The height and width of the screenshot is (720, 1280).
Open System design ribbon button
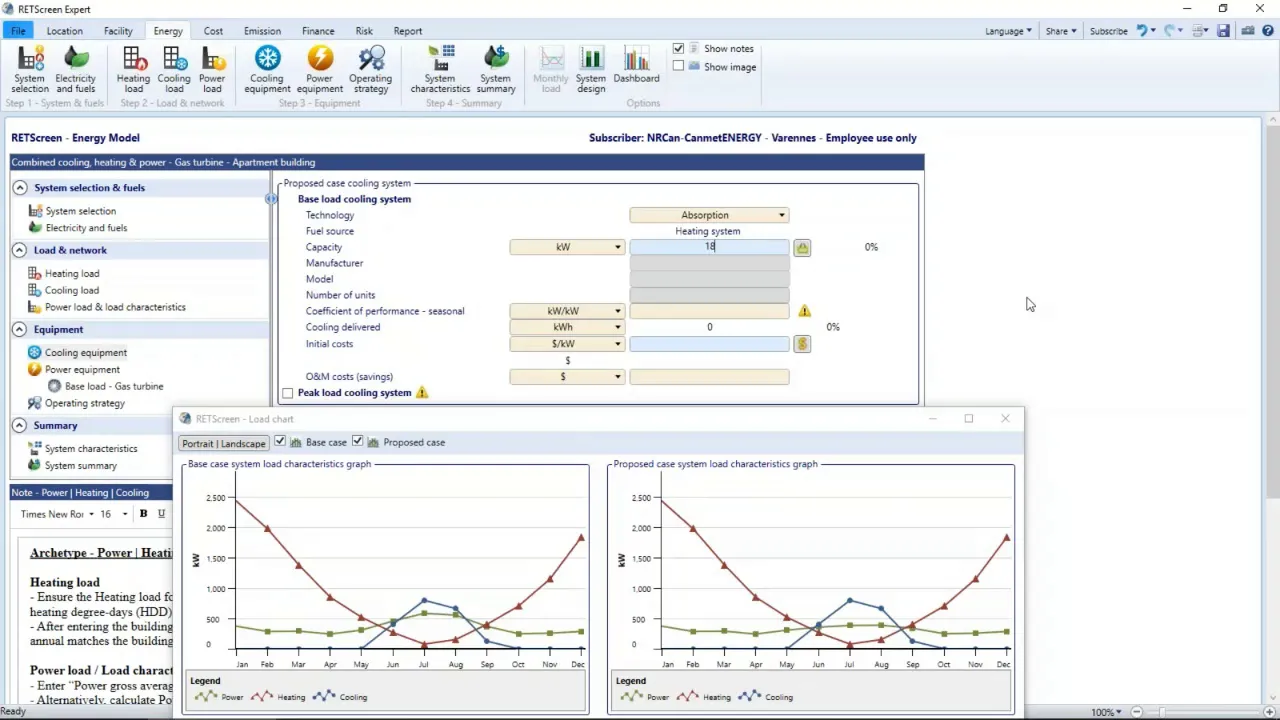pos(591,69)
